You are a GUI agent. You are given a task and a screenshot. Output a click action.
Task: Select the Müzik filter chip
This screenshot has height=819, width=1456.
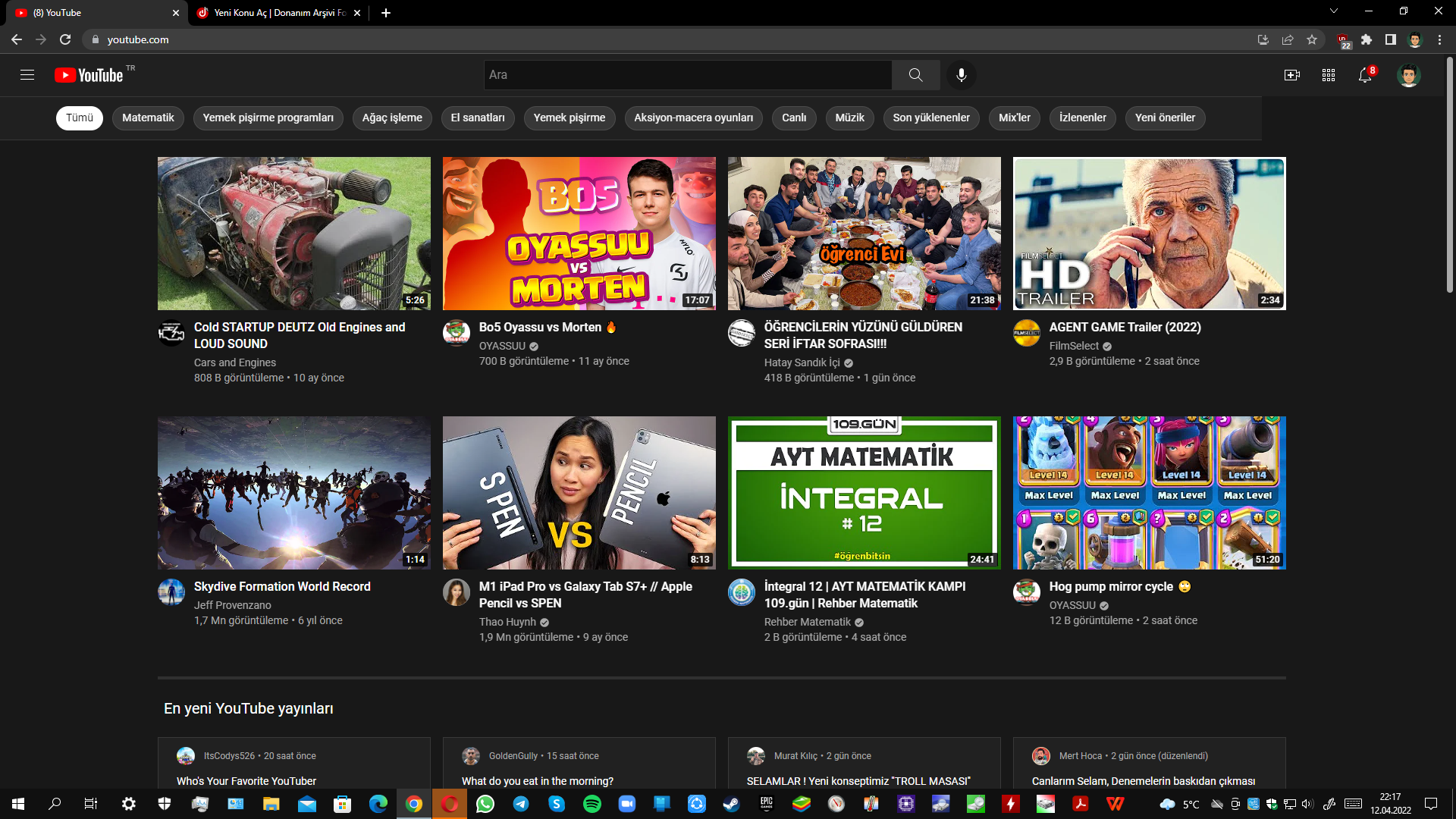point(849,118)
